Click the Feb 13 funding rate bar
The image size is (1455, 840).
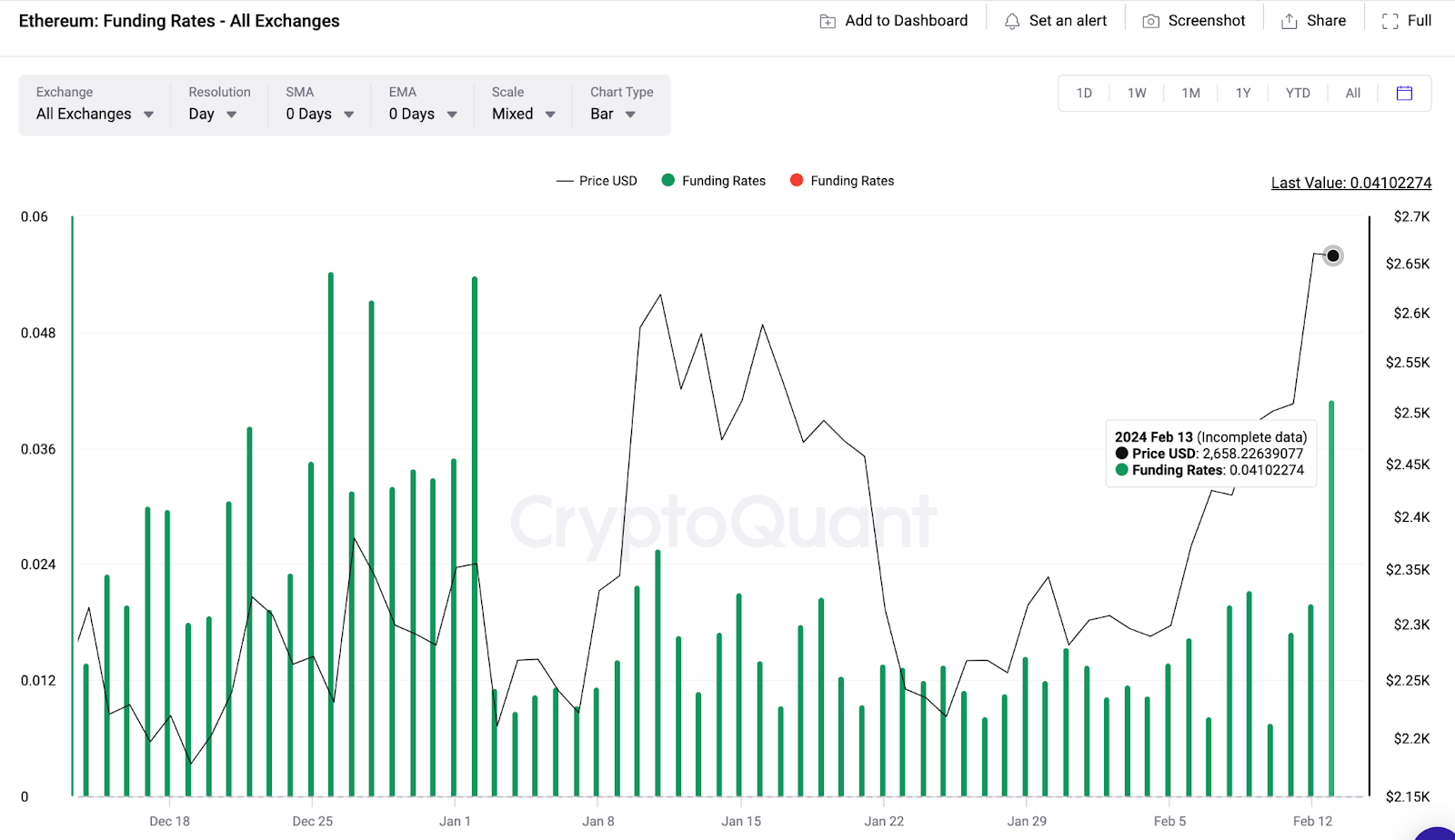pos(1331,598)
